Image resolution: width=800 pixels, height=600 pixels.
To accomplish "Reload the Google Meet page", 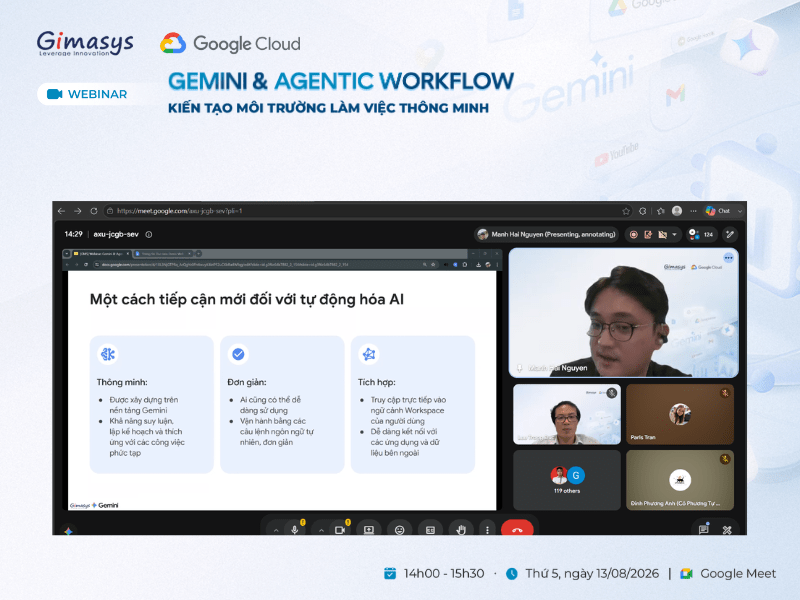I will tap(94, 211).
